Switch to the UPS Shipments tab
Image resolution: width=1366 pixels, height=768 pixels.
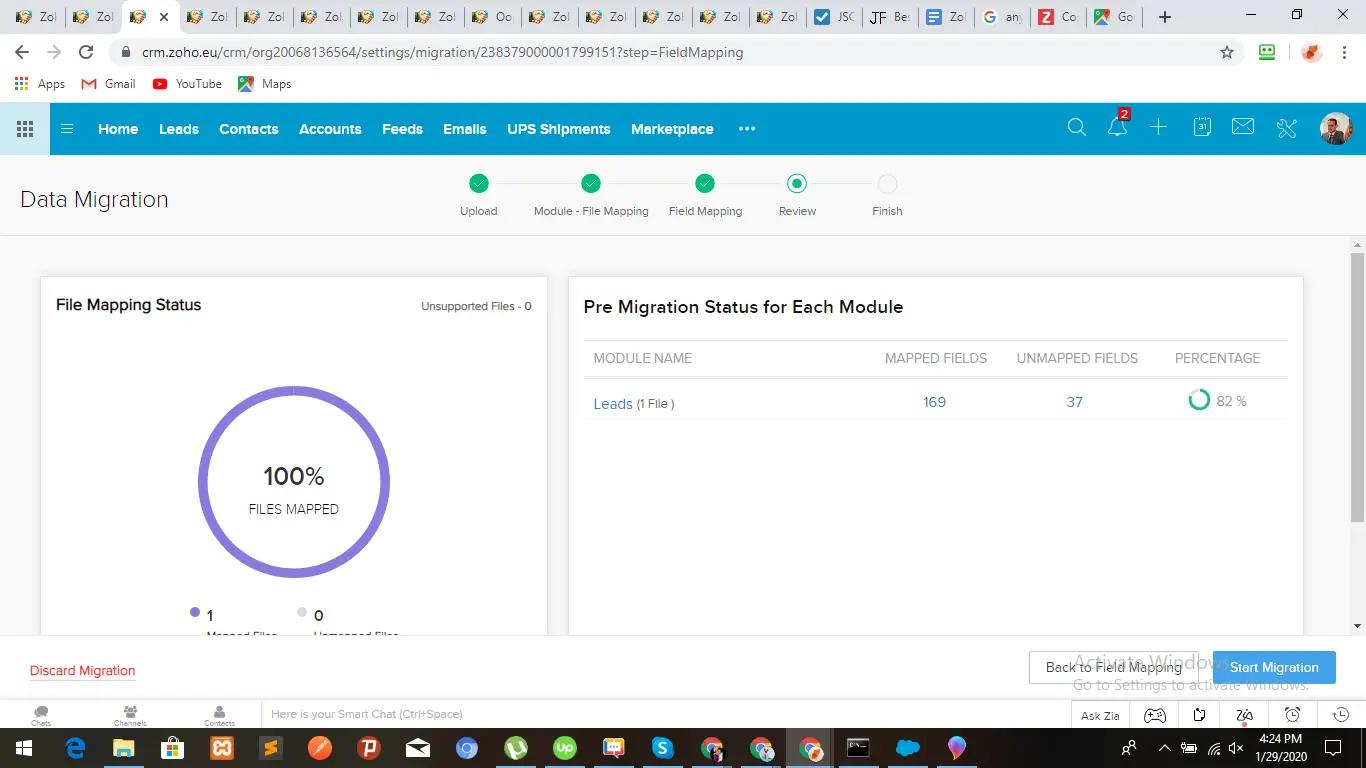point(558,129)
